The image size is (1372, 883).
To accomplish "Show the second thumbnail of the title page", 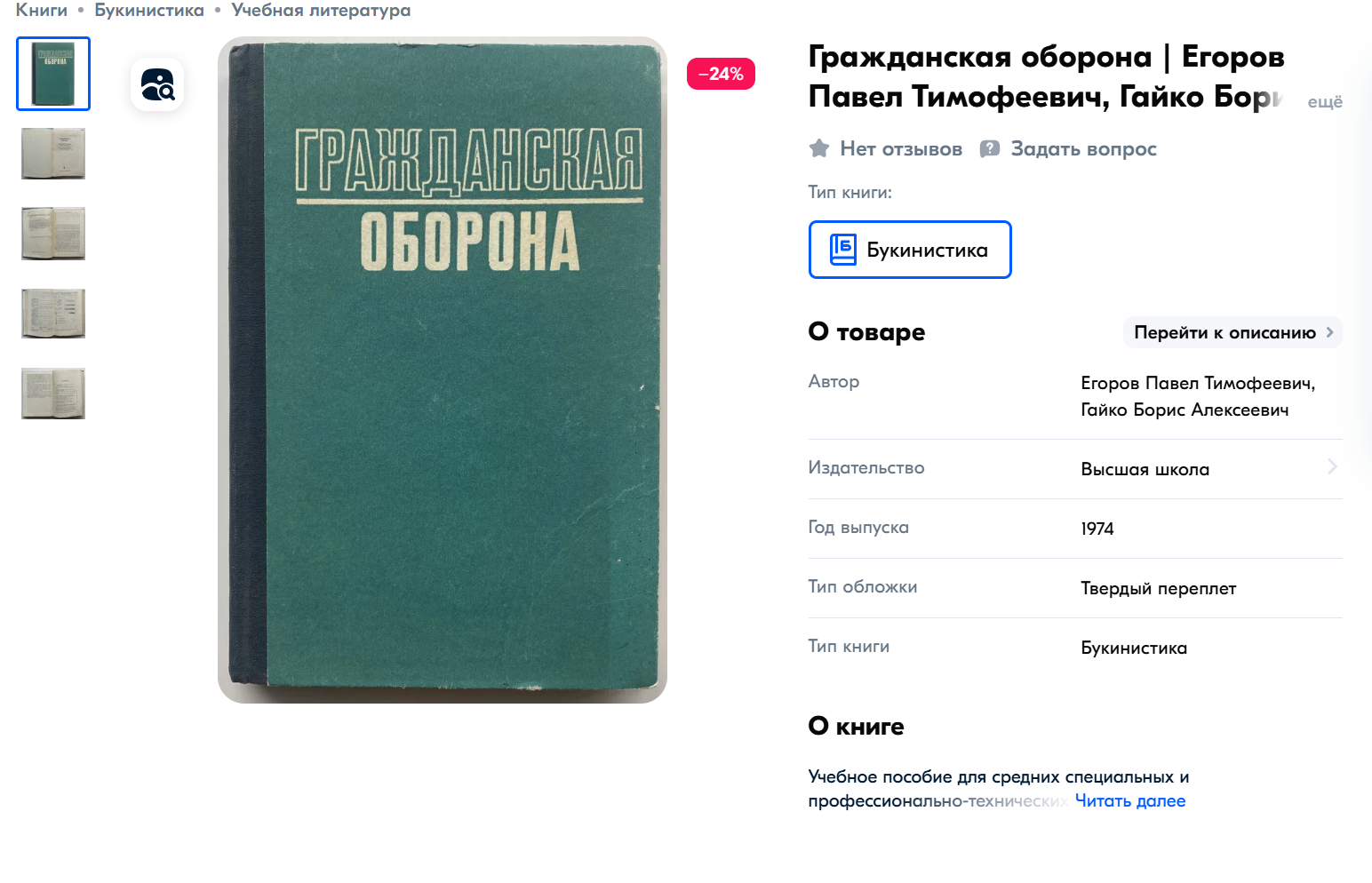I will [x=53, y=154].
